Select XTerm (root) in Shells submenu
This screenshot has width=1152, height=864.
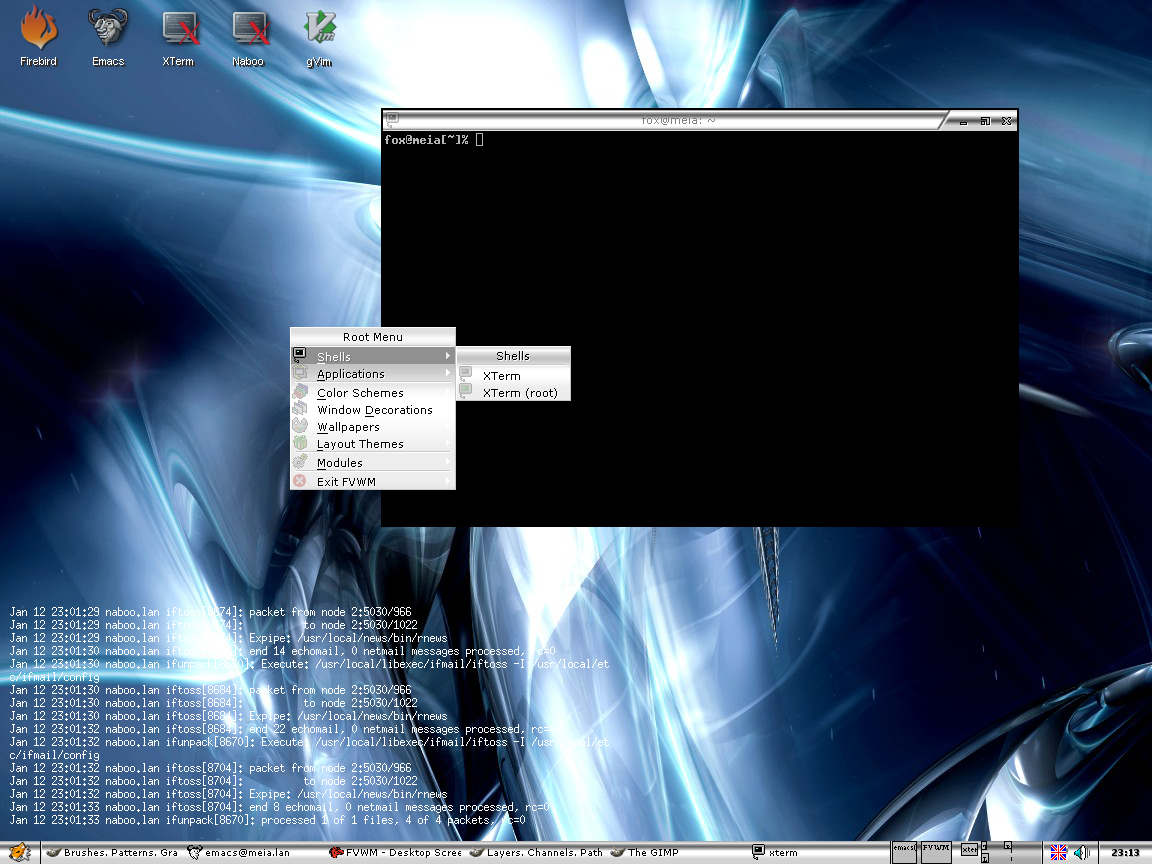coord(513,393)
